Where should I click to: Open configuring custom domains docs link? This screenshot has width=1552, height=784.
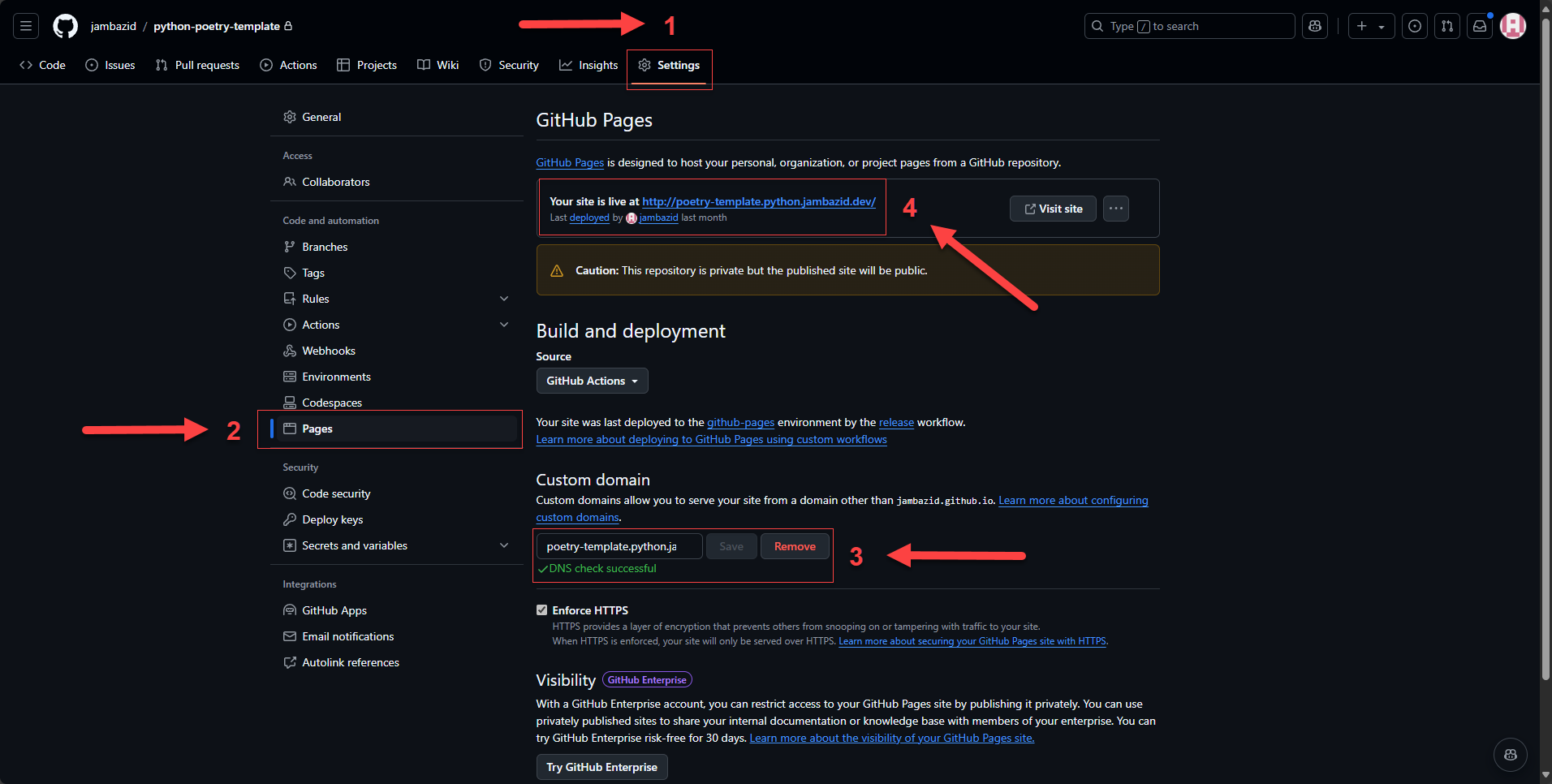(1073, 501)
